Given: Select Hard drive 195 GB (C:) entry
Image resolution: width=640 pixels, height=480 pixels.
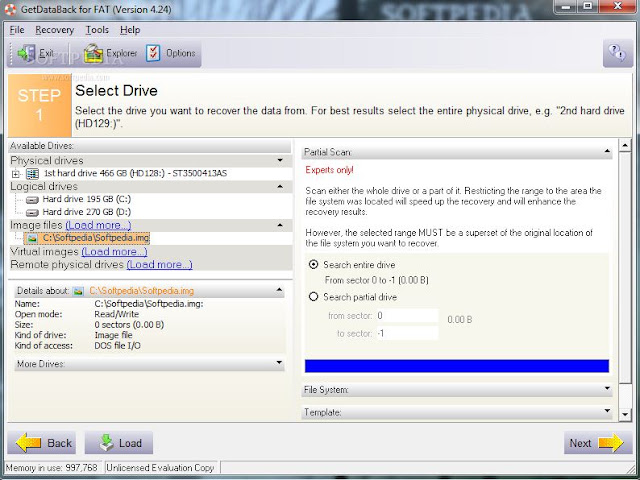Looking at the screenshot, I should point(87,199).
